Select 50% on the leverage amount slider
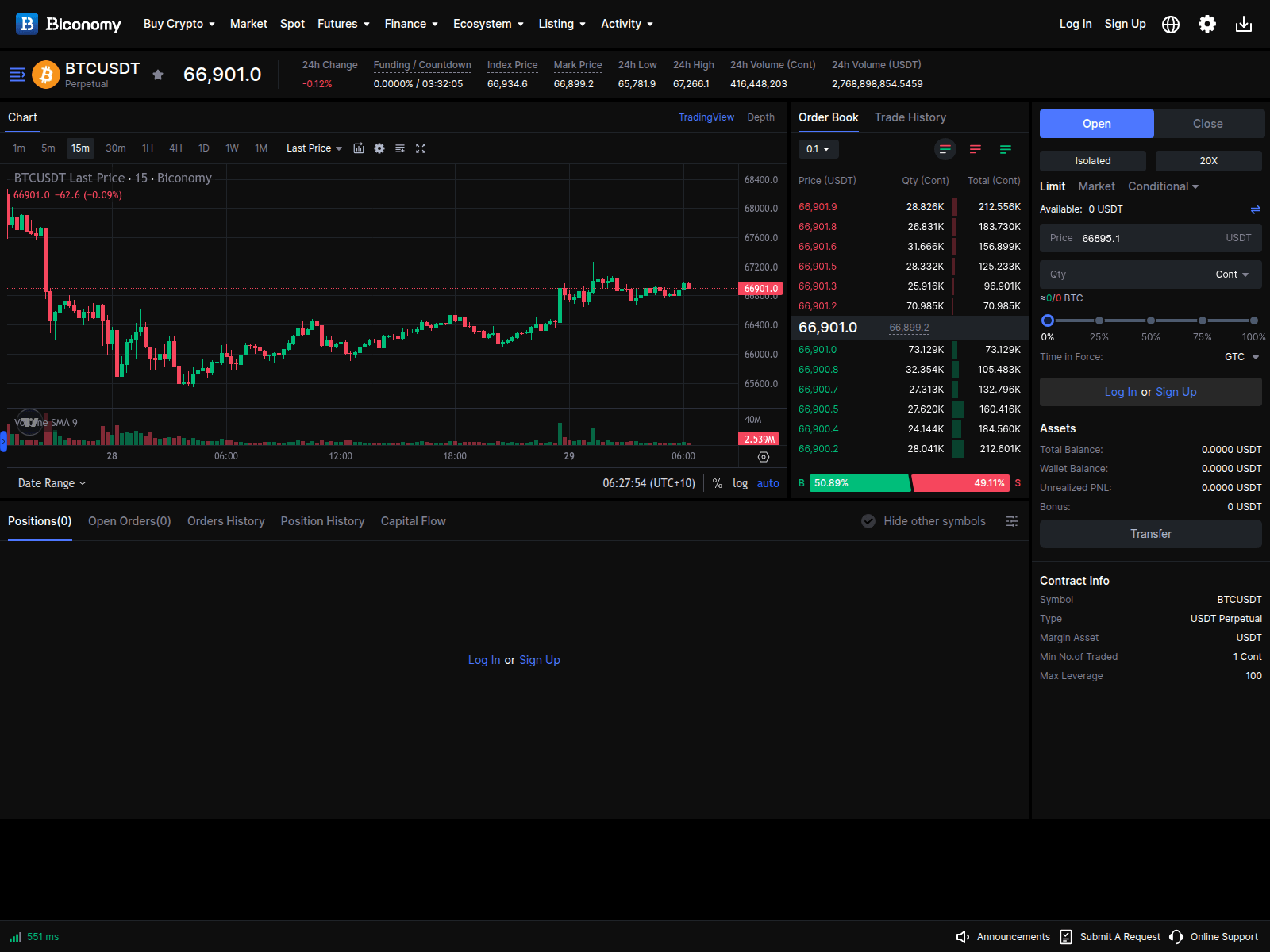 (1149, 321)
